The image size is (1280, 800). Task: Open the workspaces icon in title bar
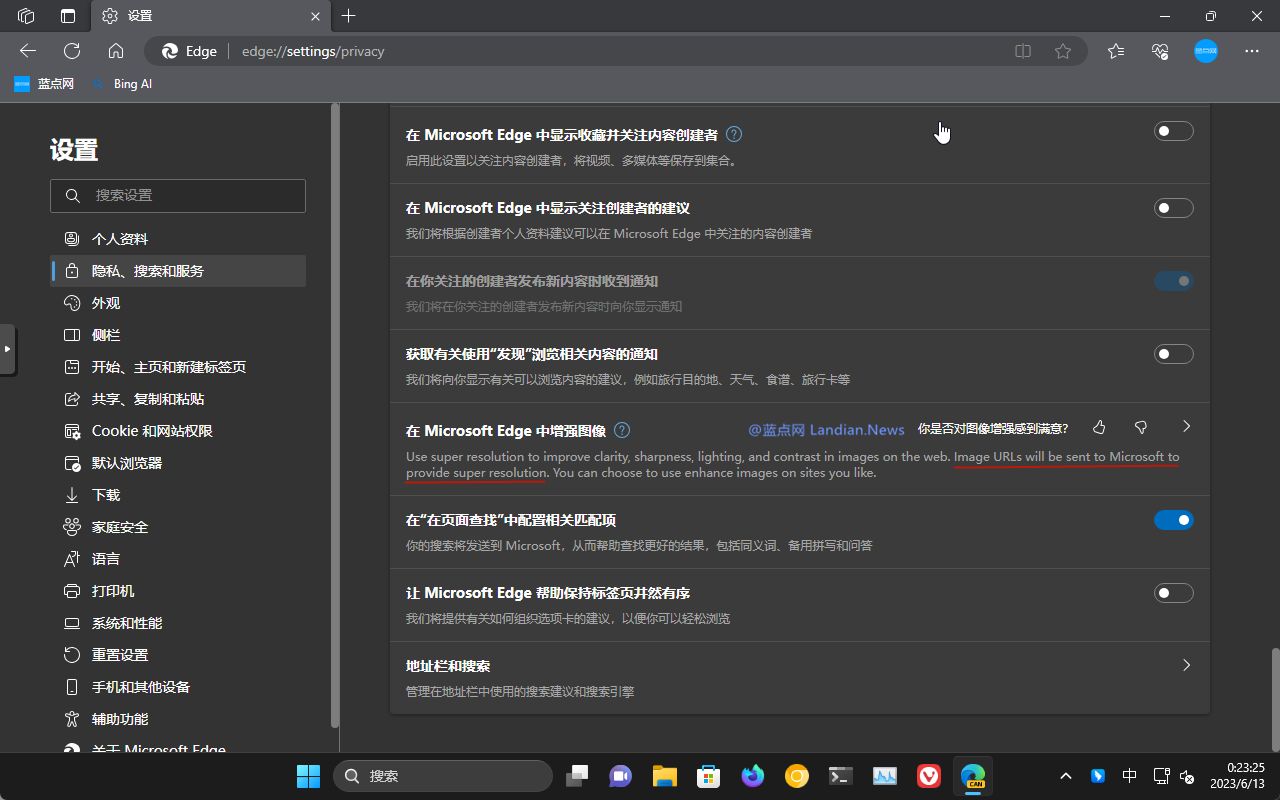(27, 16)
